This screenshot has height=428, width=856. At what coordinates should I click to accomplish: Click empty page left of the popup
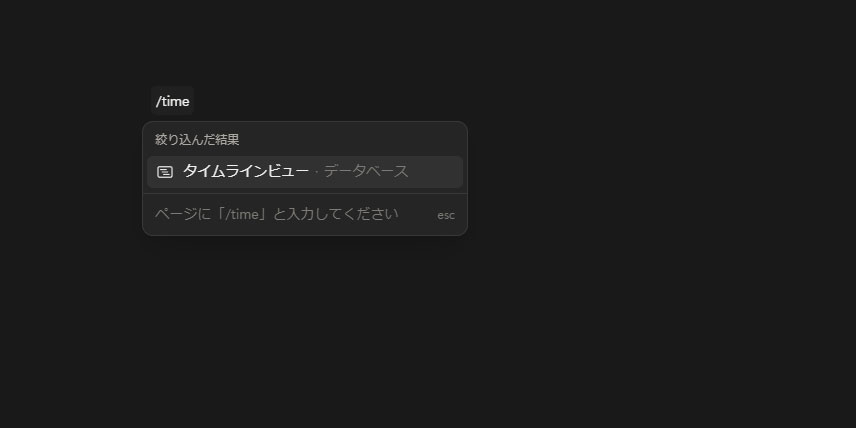click(x=71, y=180)
